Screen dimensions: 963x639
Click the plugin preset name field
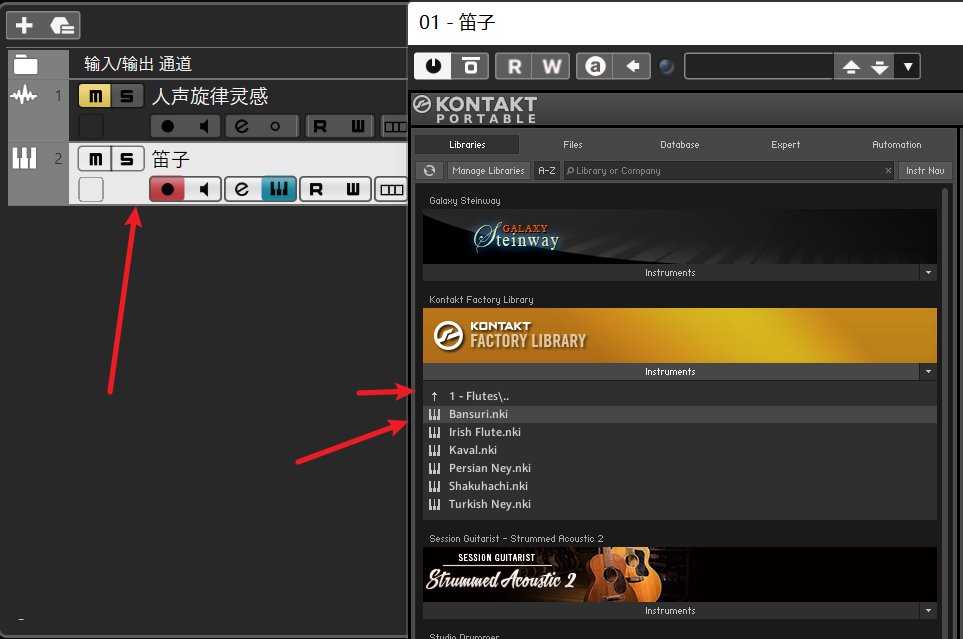[x=759, y=66]
